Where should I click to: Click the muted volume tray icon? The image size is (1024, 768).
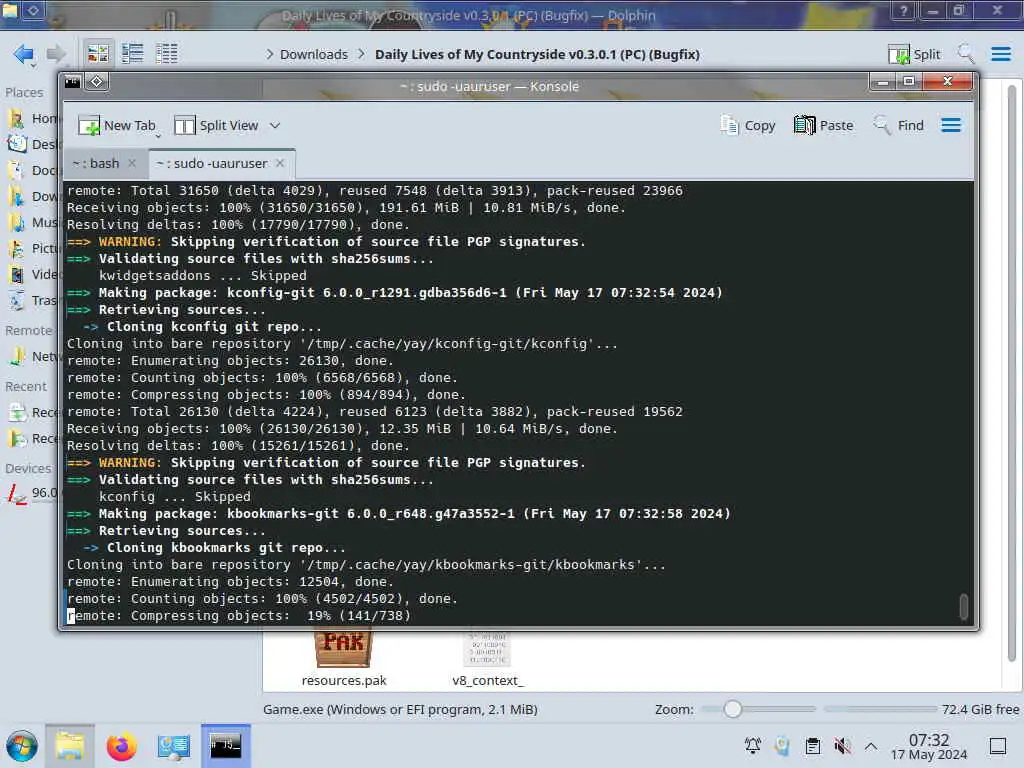842,746
